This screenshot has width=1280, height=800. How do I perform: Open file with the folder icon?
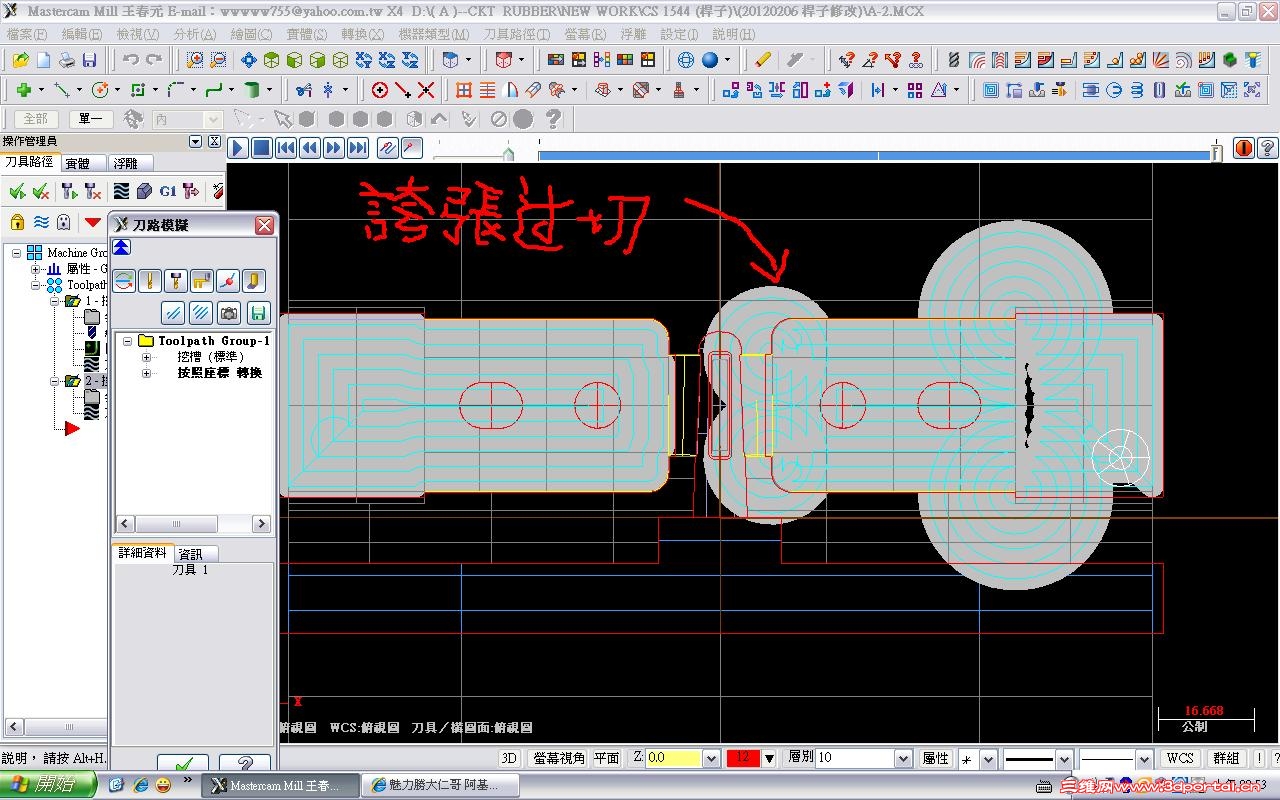(x=20, y=60)
